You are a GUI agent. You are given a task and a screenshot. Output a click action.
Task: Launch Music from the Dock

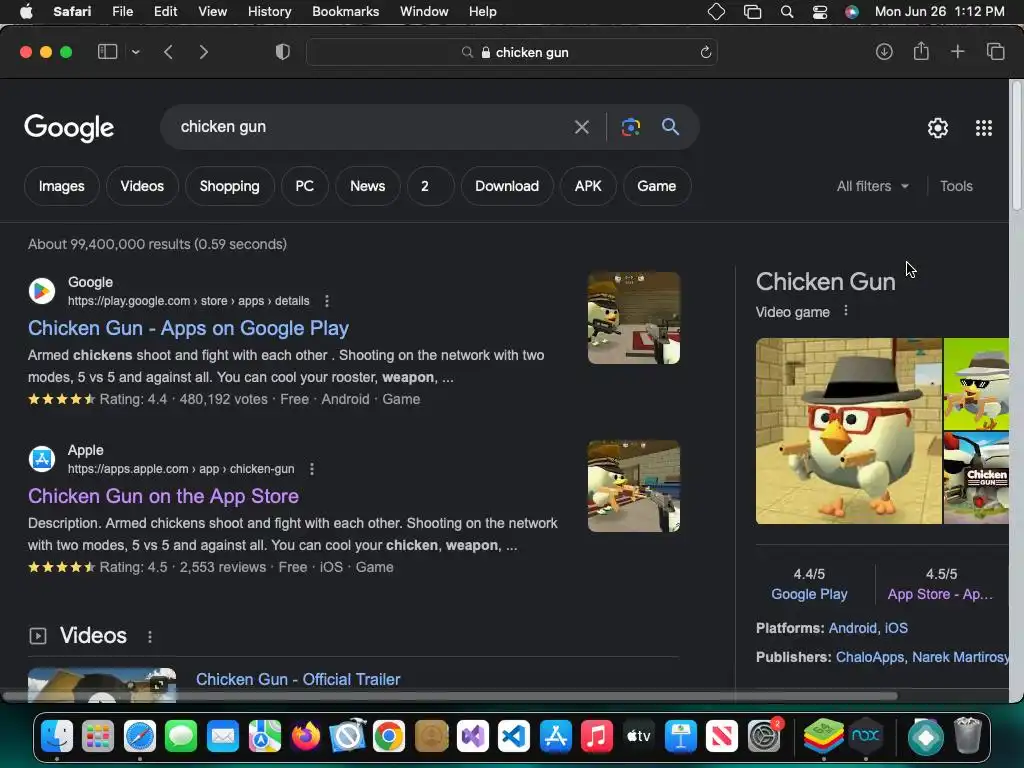coord(596,737)
